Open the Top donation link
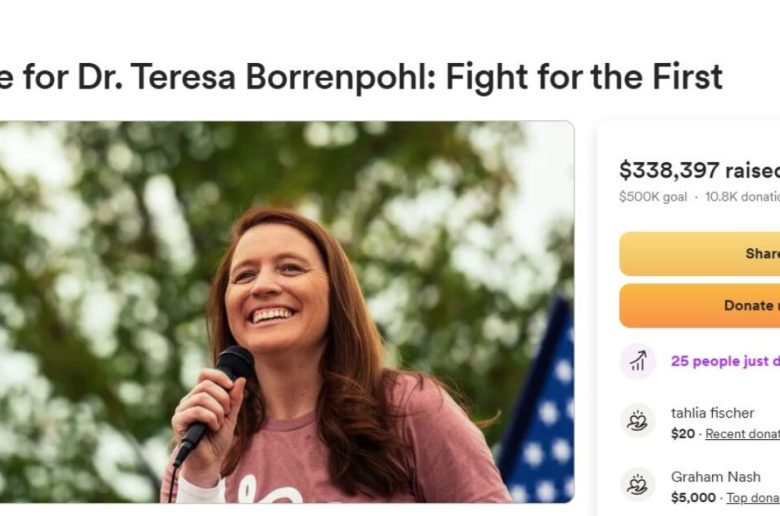This screenshot has width=780, height=516. pos(752,497)
